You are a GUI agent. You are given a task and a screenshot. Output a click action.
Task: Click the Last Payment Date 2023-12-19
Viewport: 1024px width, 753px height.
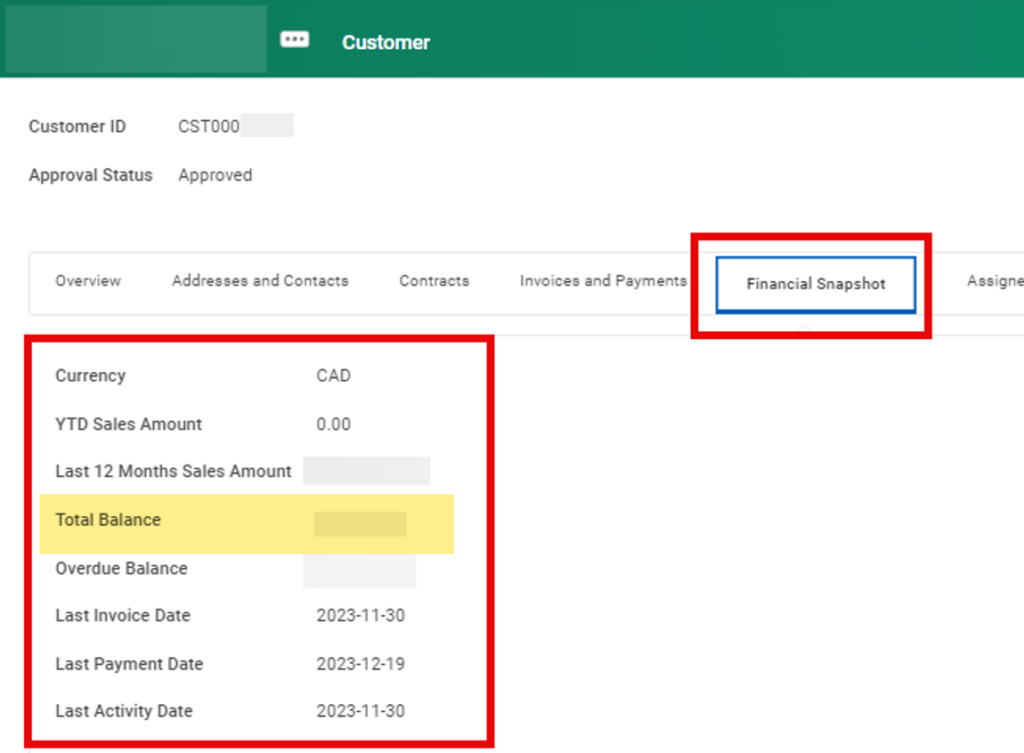[360, 664]
